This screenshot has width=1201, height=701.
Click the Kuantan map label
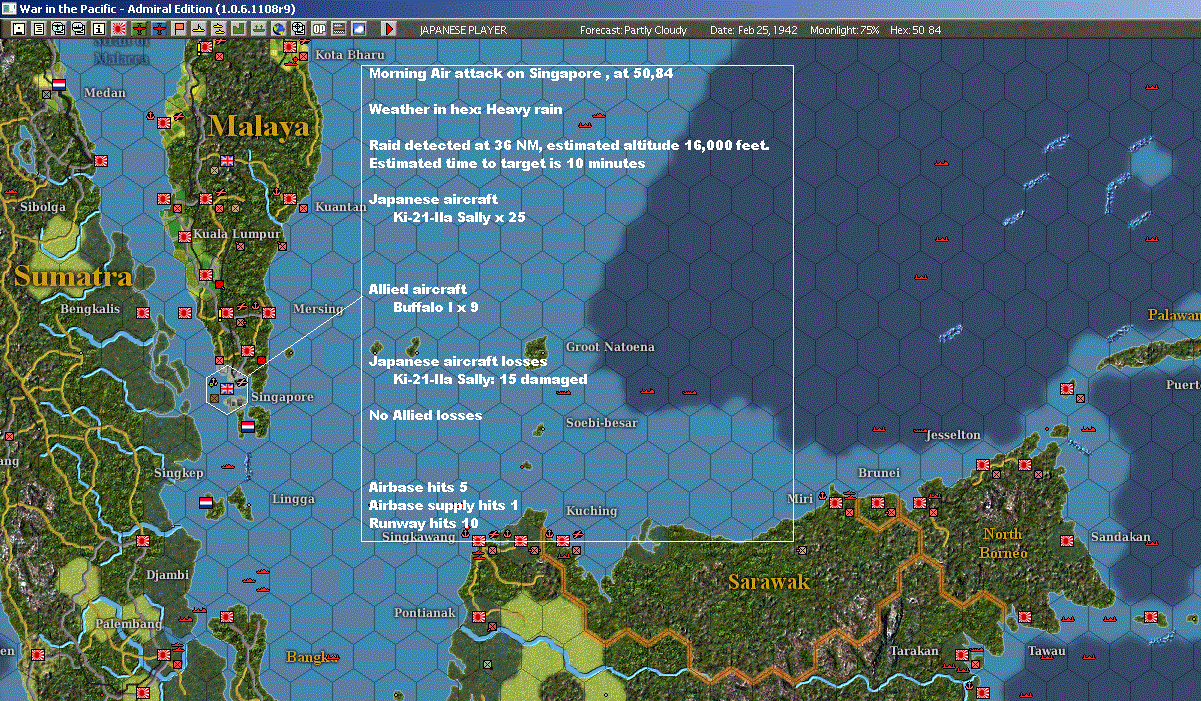tap(340, 207)
